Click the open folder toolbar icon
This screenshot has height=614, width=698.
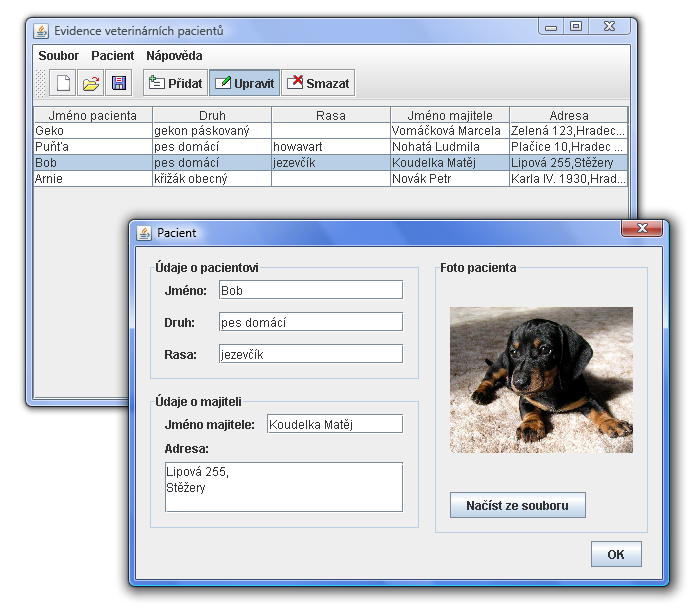91,83
